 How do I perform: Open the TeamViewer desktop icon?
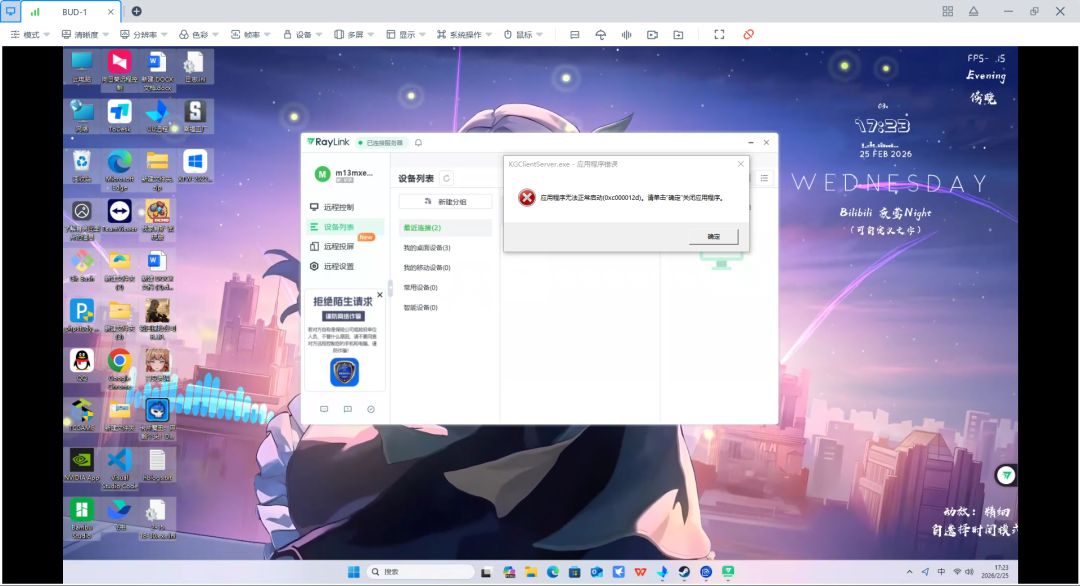(x=119, y=216)
